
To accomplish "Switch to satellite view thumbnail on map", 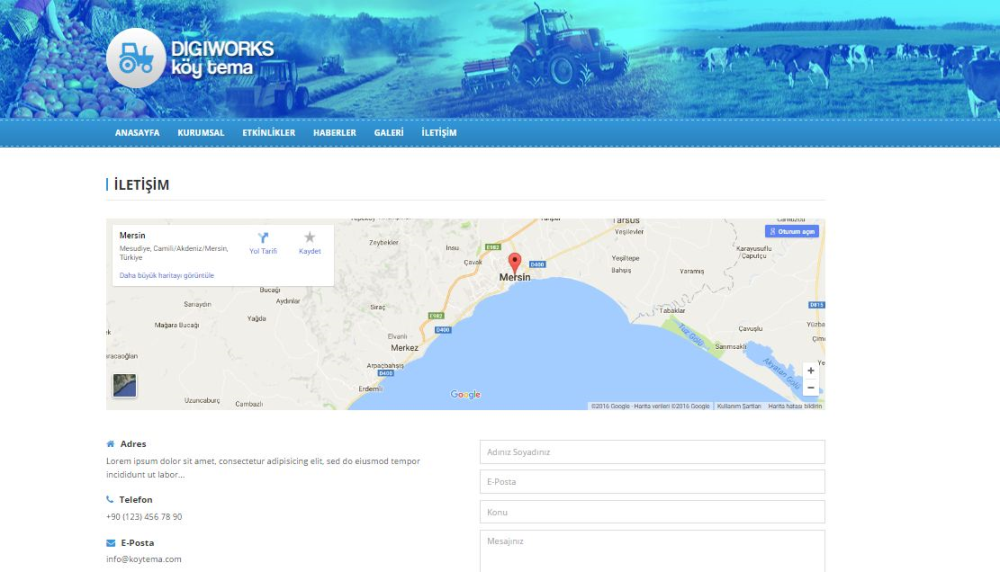I will point(124,385).
